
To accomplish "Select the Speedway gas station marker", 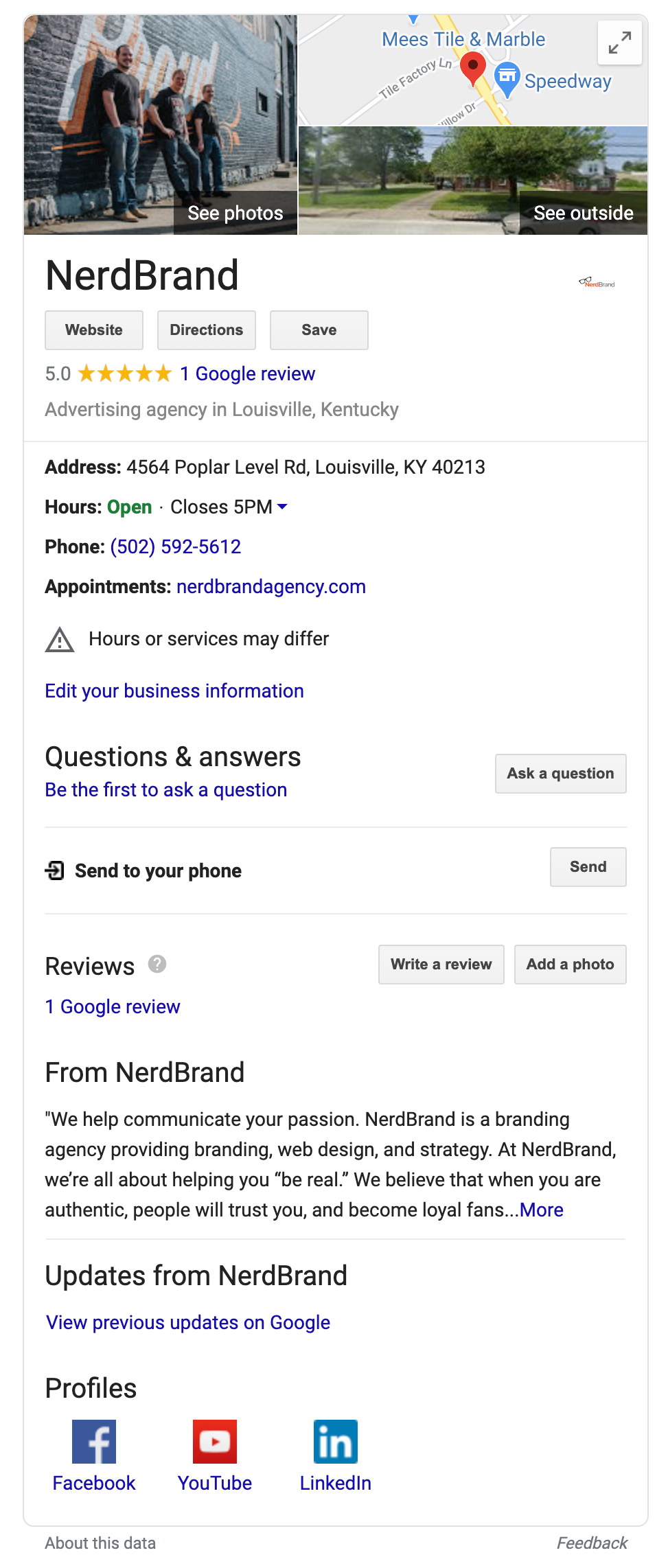I will click(507, 78).
